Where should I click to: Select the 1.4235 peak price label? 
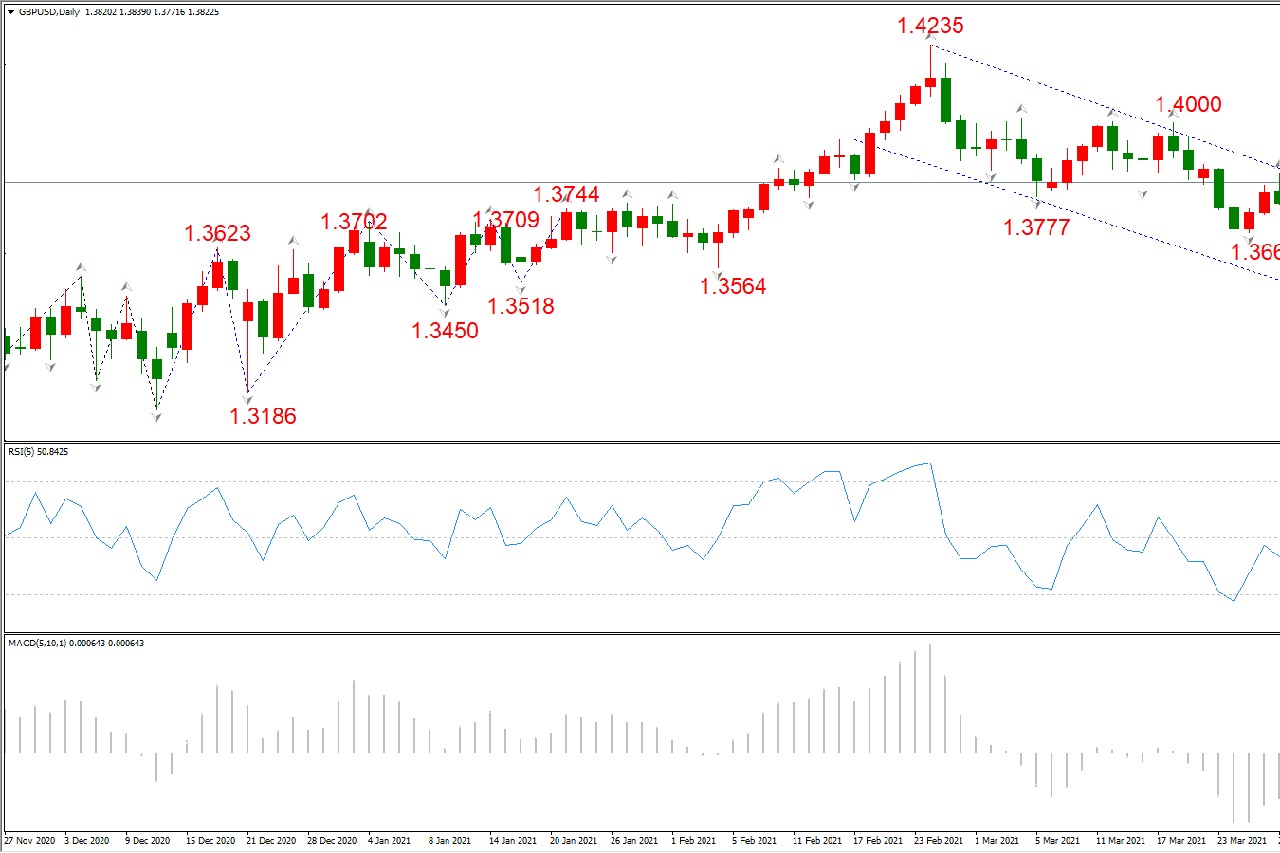[930, 26]
